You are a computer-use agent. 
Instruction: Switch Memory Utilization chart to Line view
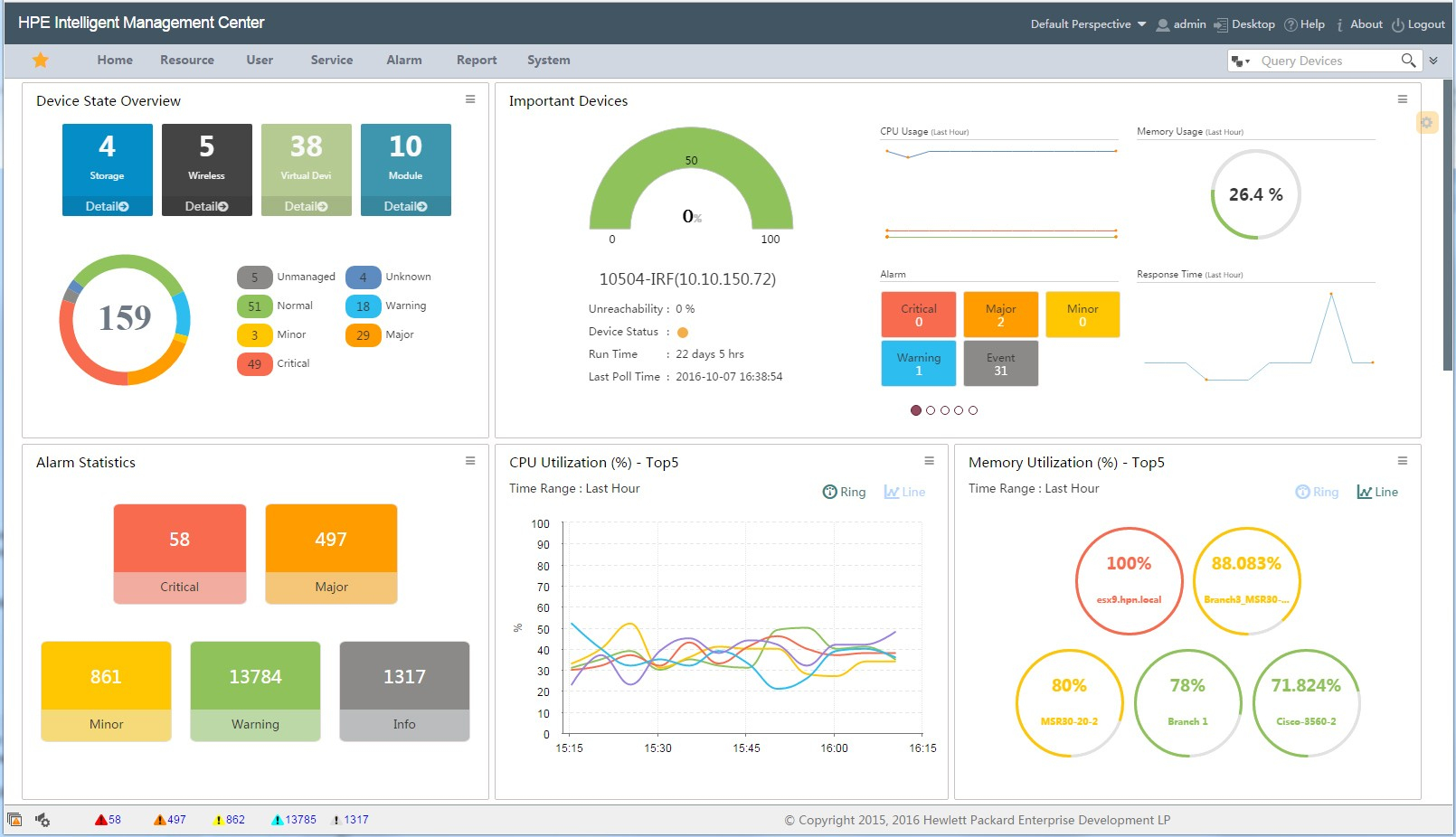click(1376, 492)
